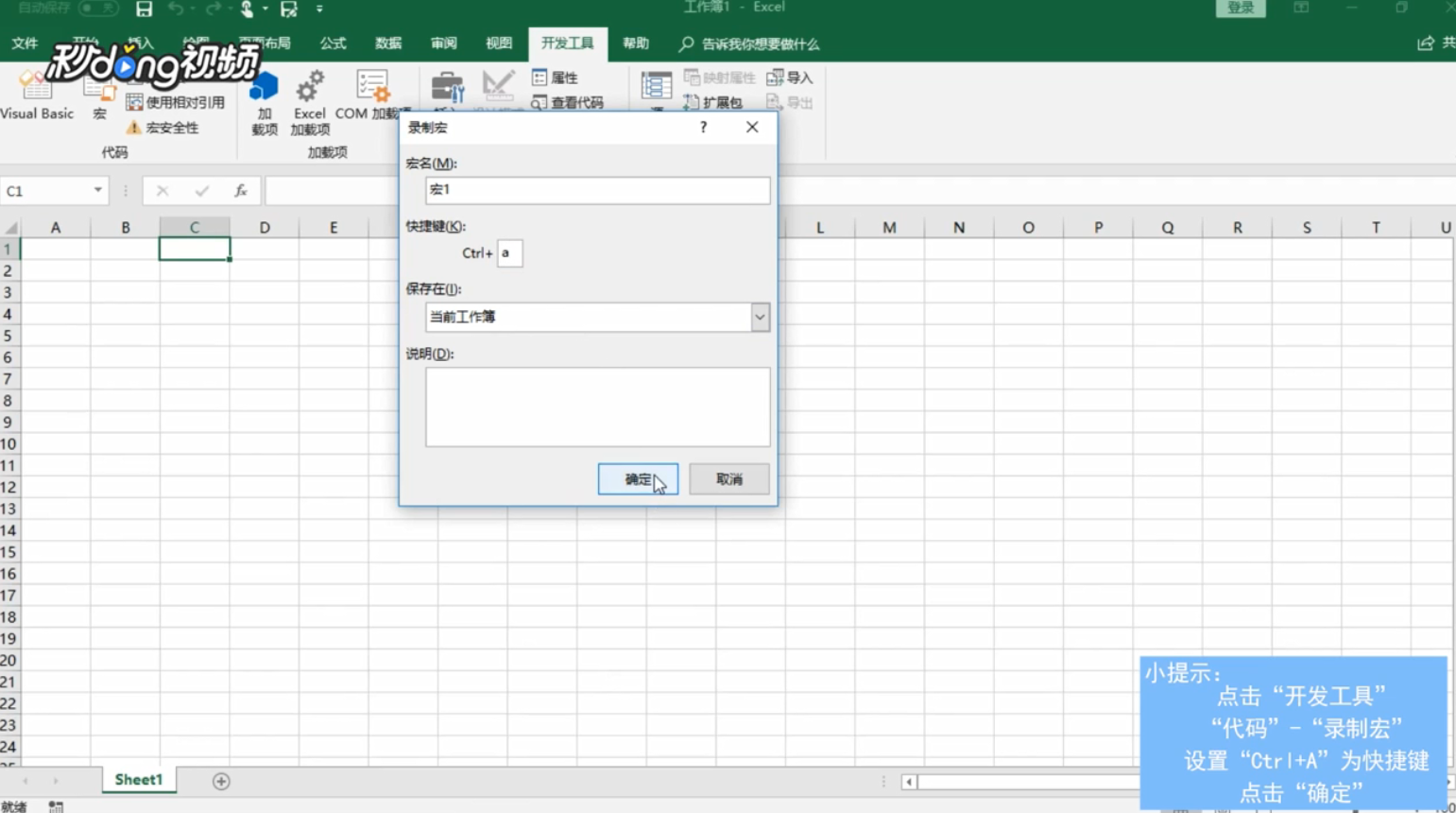Click the Macros (宏) ribbon icon
The width and height of the screenshot is (1456, 813).
click(99, 98)
